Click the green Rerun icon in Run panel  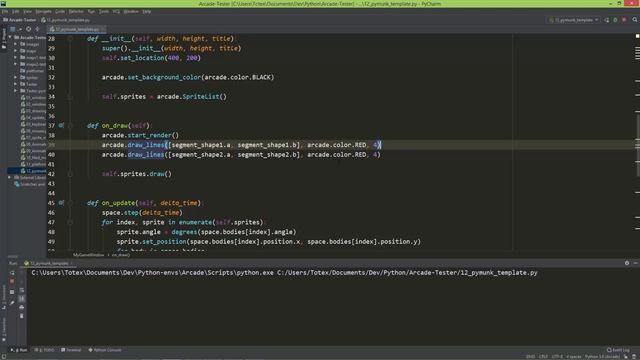click(x=12, y=273)
